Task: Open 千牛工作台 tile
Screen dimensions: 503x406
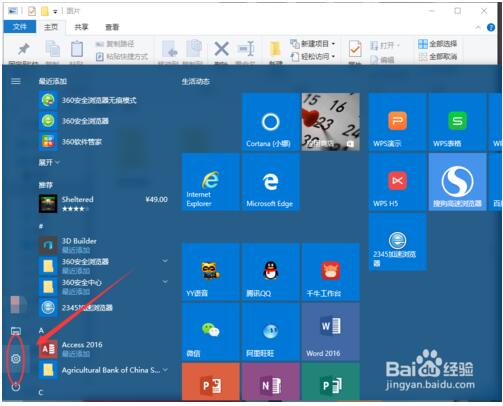Action: (331, 272)
